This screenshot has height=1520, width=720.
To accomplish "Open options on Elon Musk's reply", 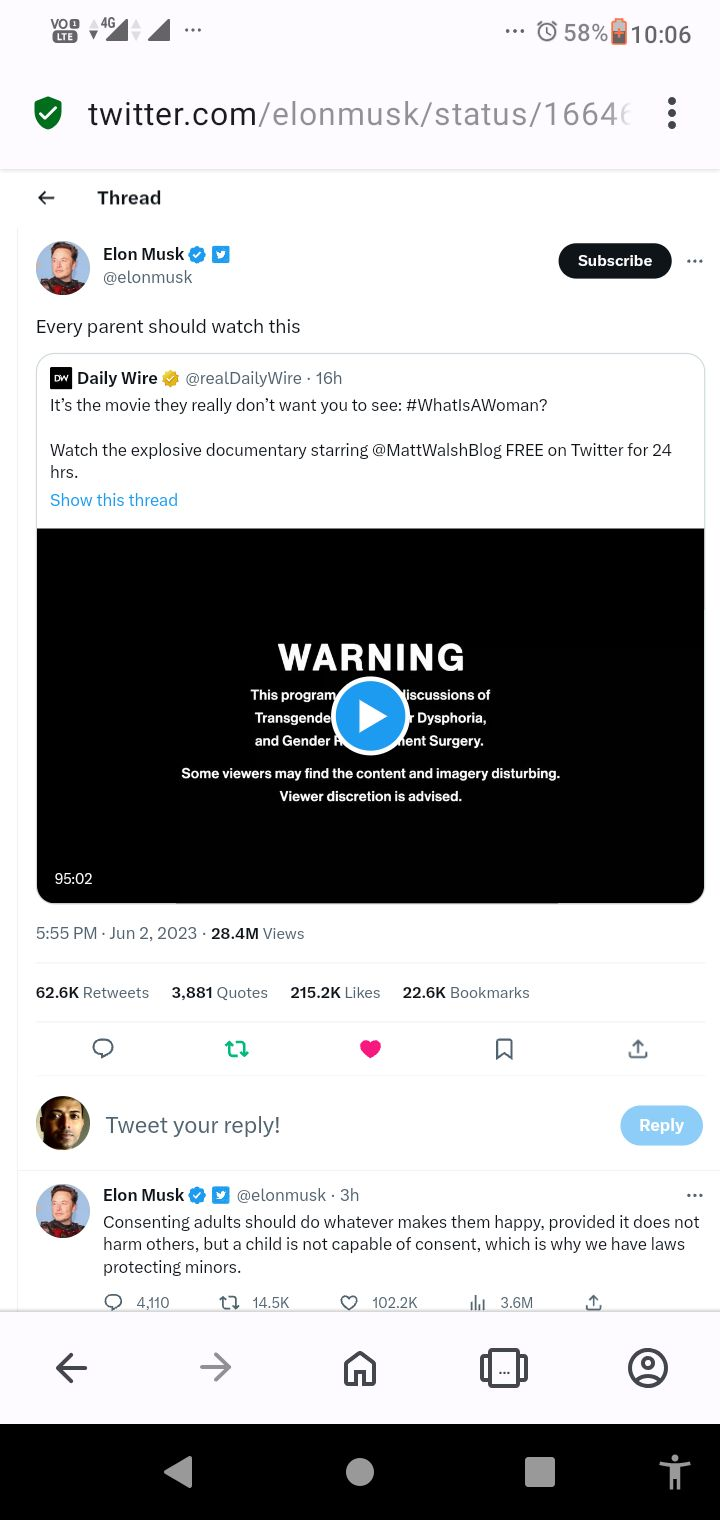I will coord(695,1195).
